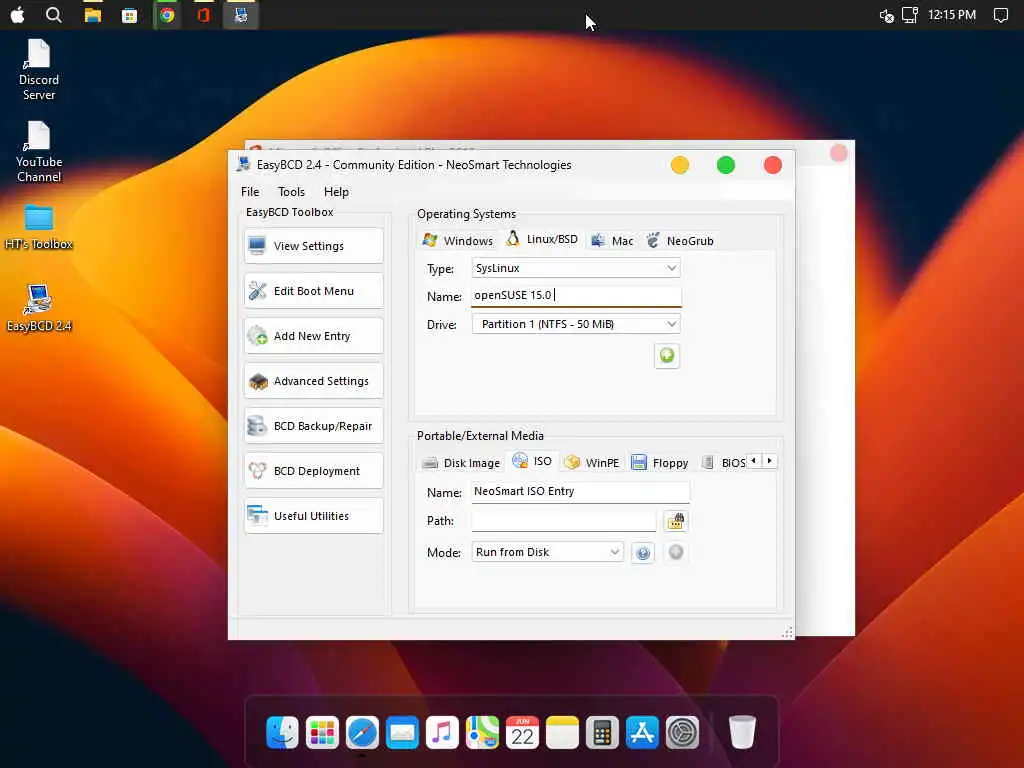The height and width of the screenshot is (768, 1024).
Task: Switch to the Mac tab
Action: point(612,240)
